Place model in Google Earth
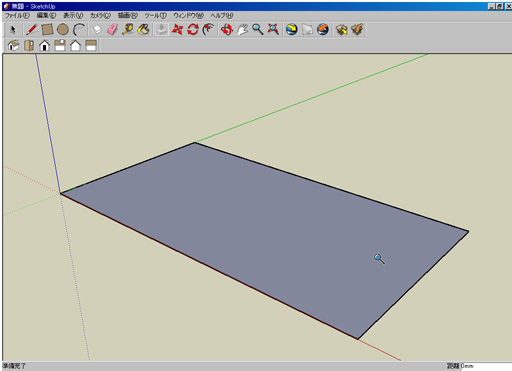 pyautogui.click(x=323, y=30)
